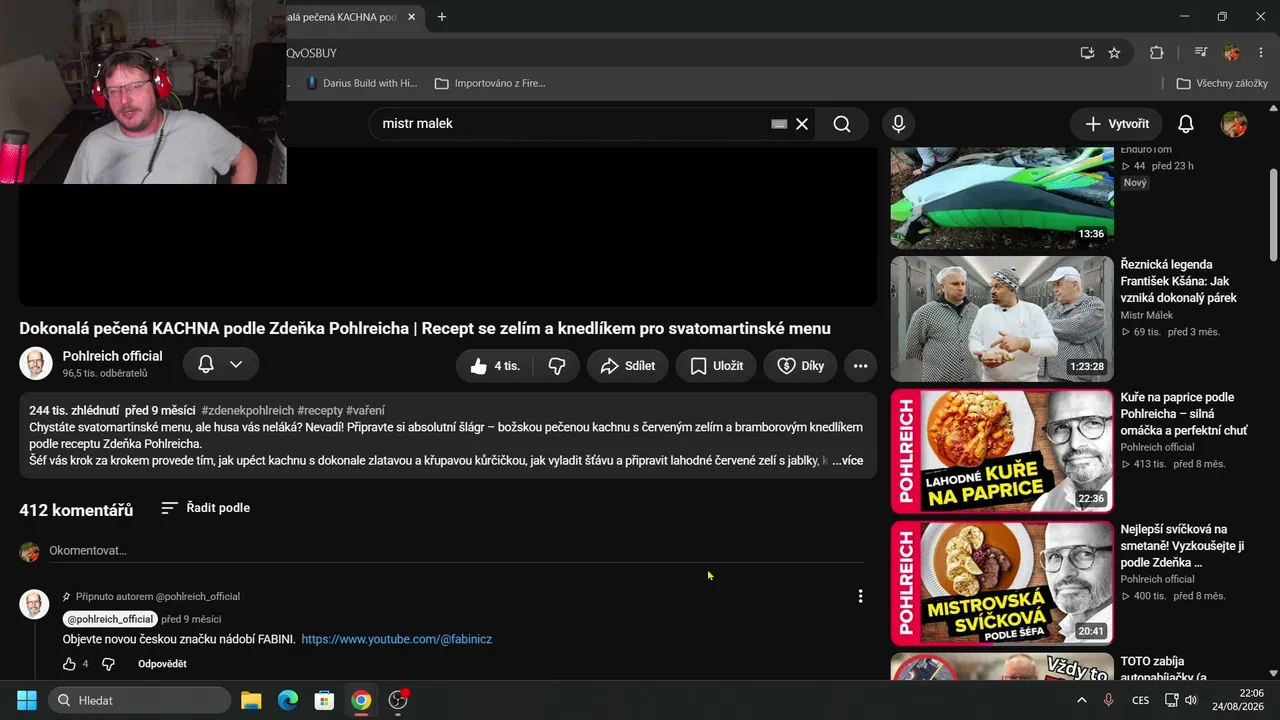The image size is (1280, 720).
Task: Open Pohlreich official channel avatar
Action: [36, 364]
